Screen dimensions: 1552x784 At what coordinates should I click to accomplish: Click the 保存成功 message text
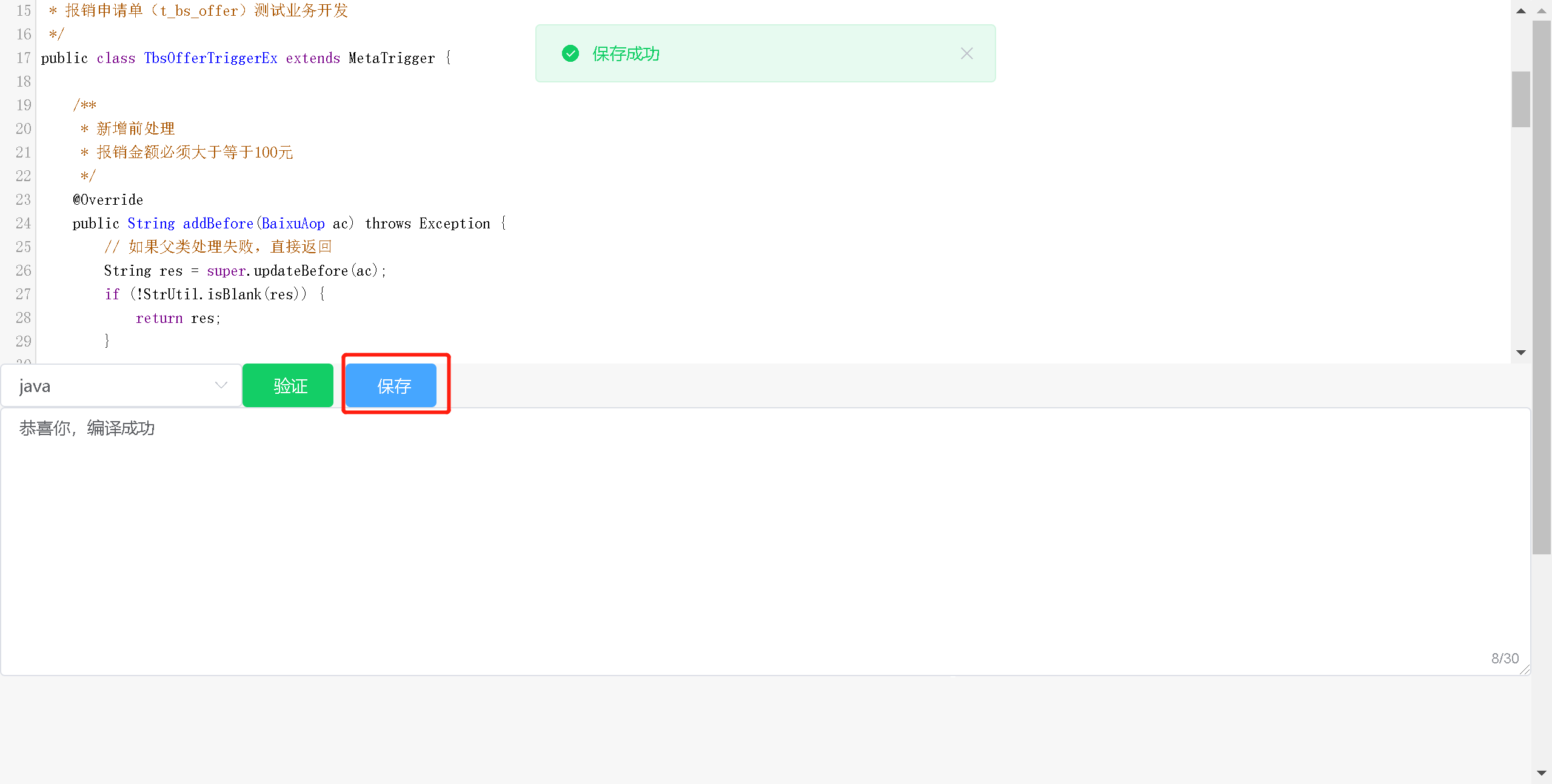pyautogui.click(x=626, y=54)
